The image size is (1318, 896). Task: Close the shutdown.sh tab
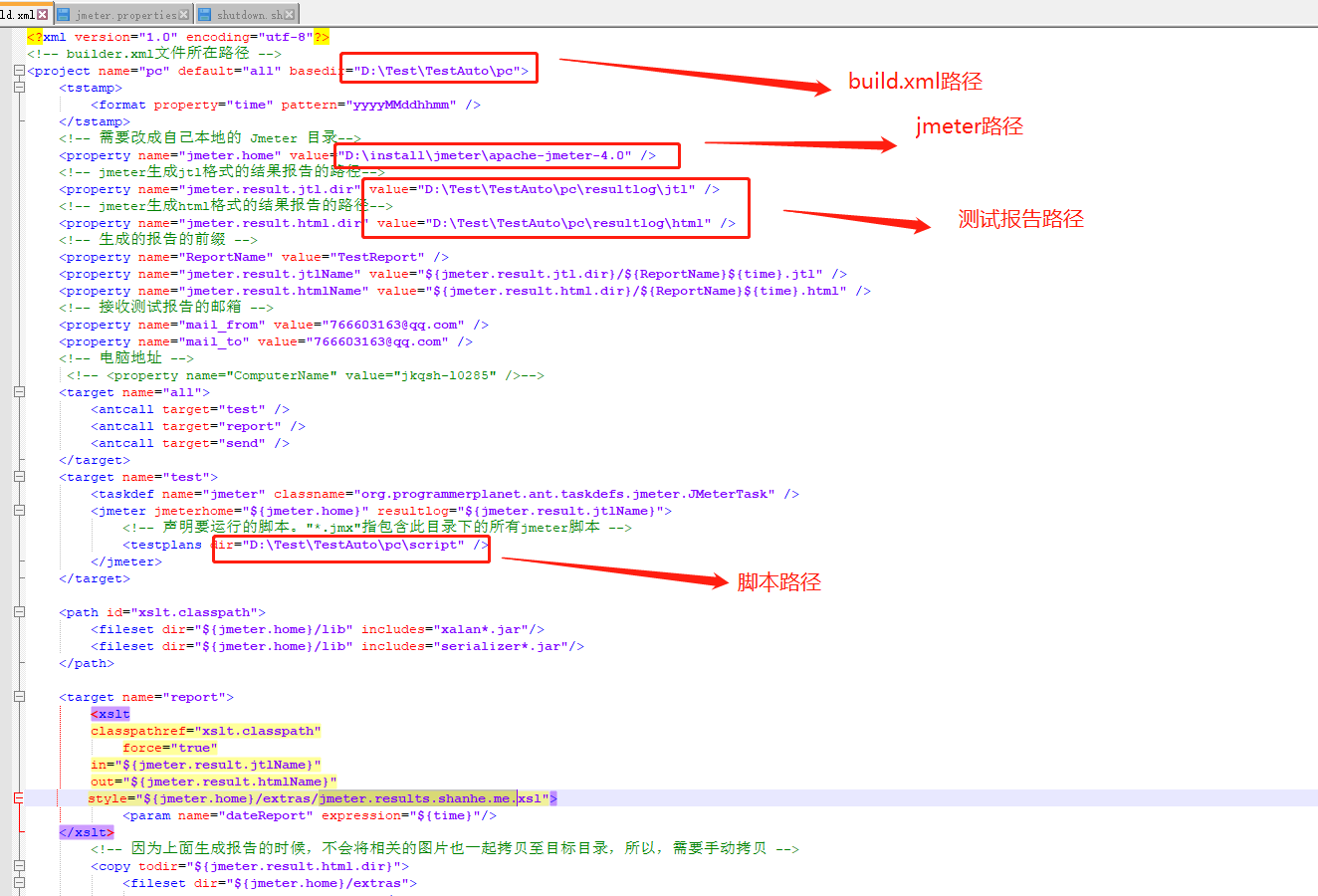(290, 14)
